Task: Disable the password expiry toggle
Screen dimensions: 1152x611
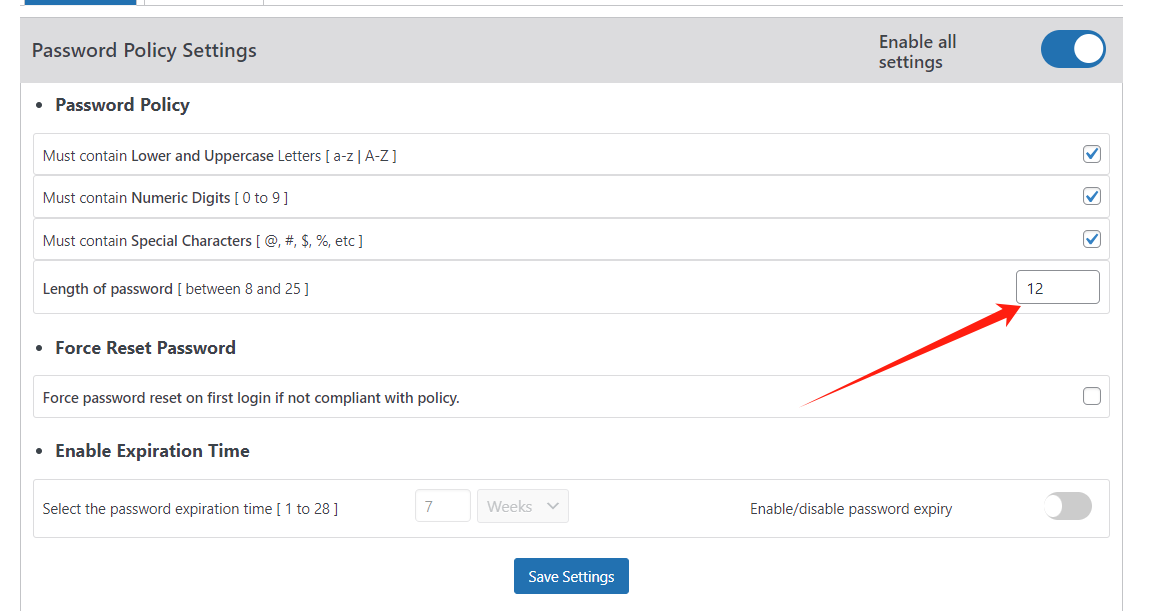Action: click(x=1067, y=506)
